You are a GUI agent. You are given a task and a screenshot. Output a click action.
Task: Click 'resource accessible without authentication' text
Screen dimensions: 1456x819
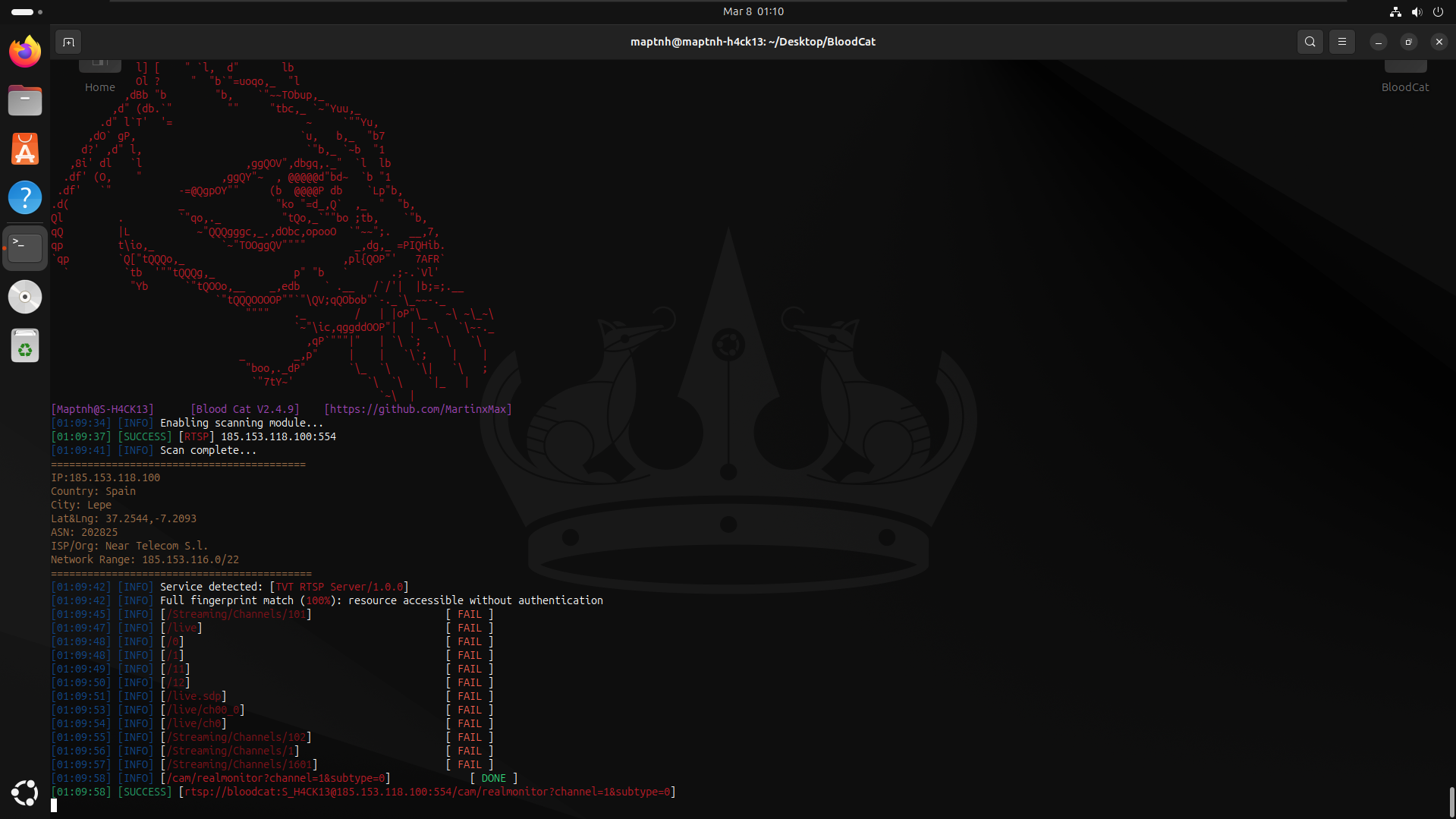tap(476, 600)
